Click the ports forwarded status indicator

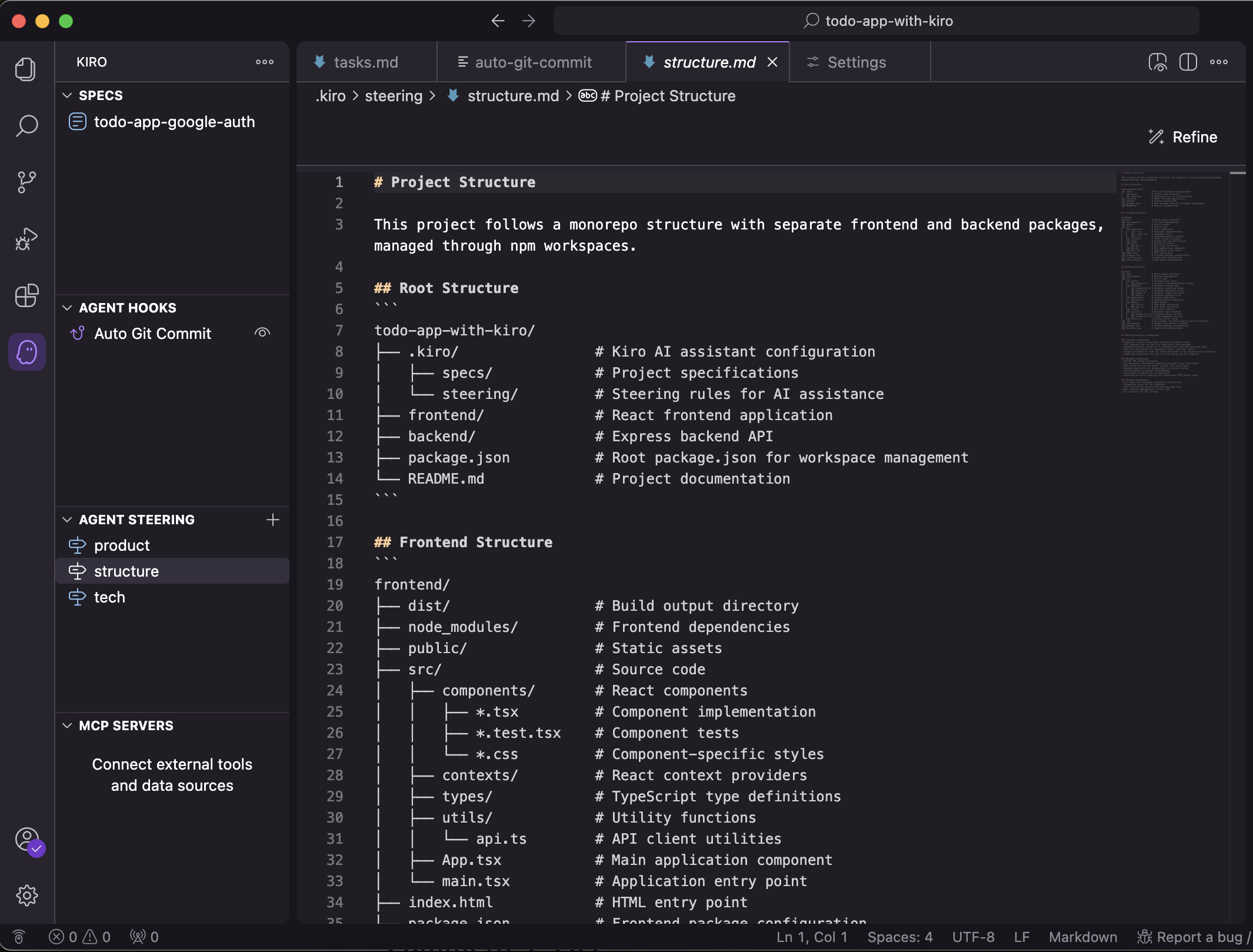click(x=145, y=937)
